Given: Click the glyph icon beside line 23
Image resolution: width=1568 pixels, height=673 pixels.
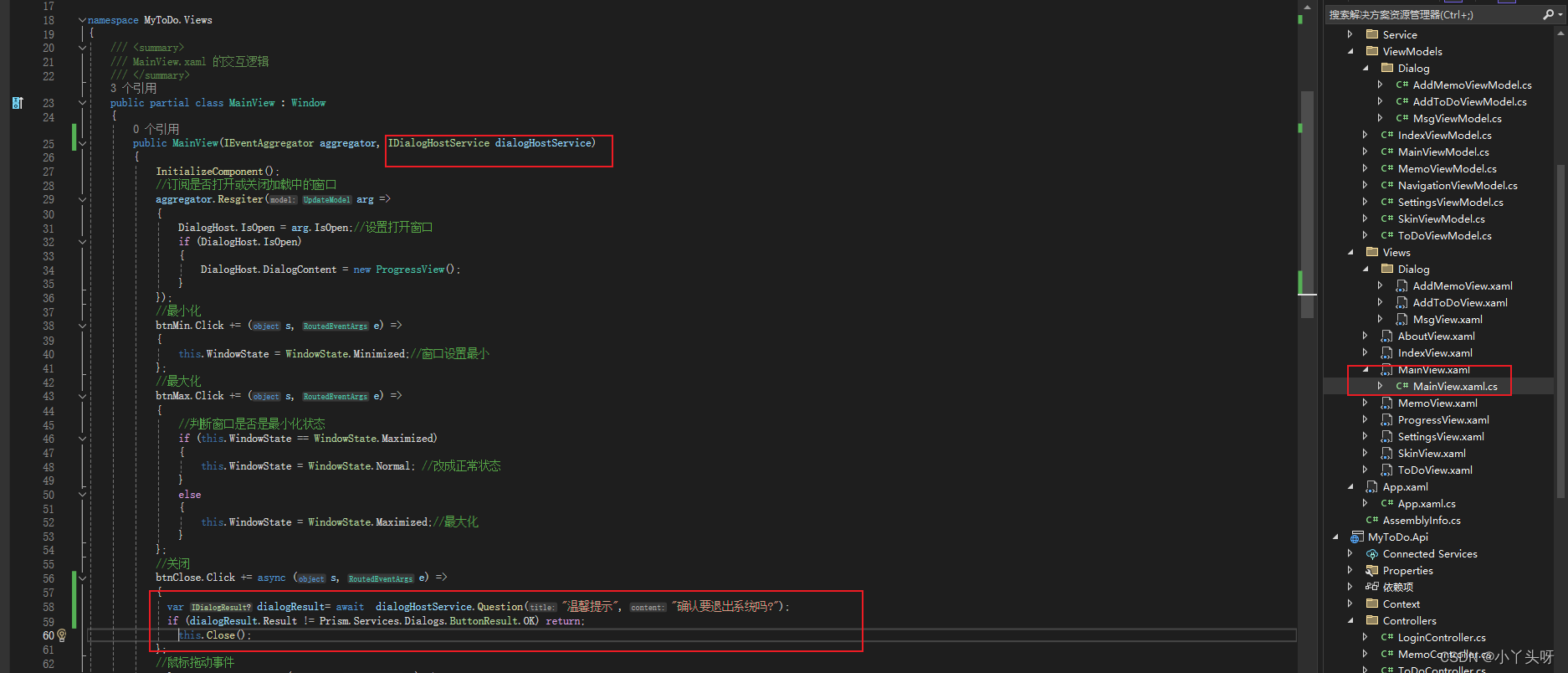Looking at the screenshot, I should click(x=18, y=103).
